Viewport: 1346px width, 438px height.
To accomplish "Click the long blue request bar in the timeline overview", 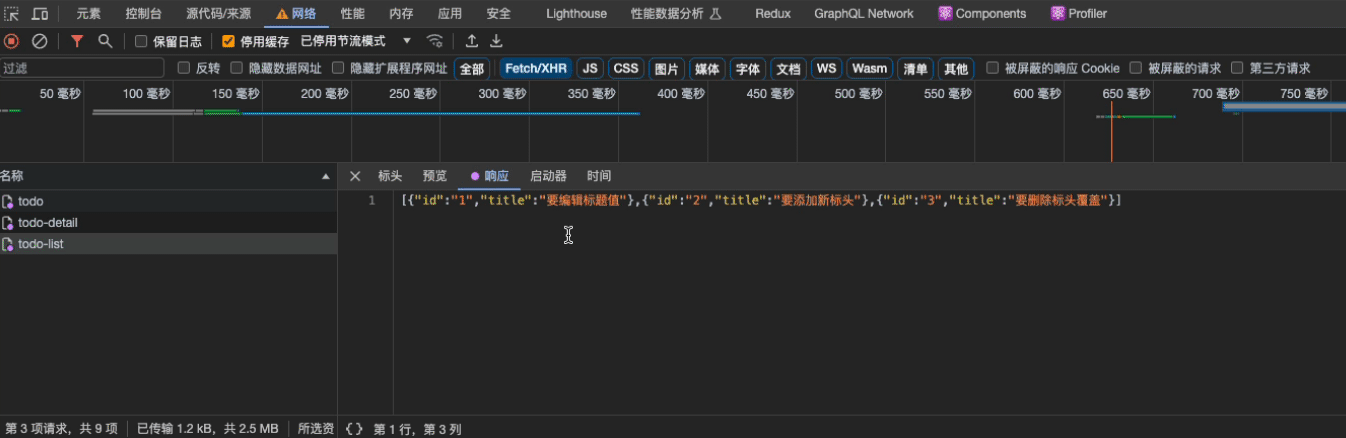I will point(440,114).
